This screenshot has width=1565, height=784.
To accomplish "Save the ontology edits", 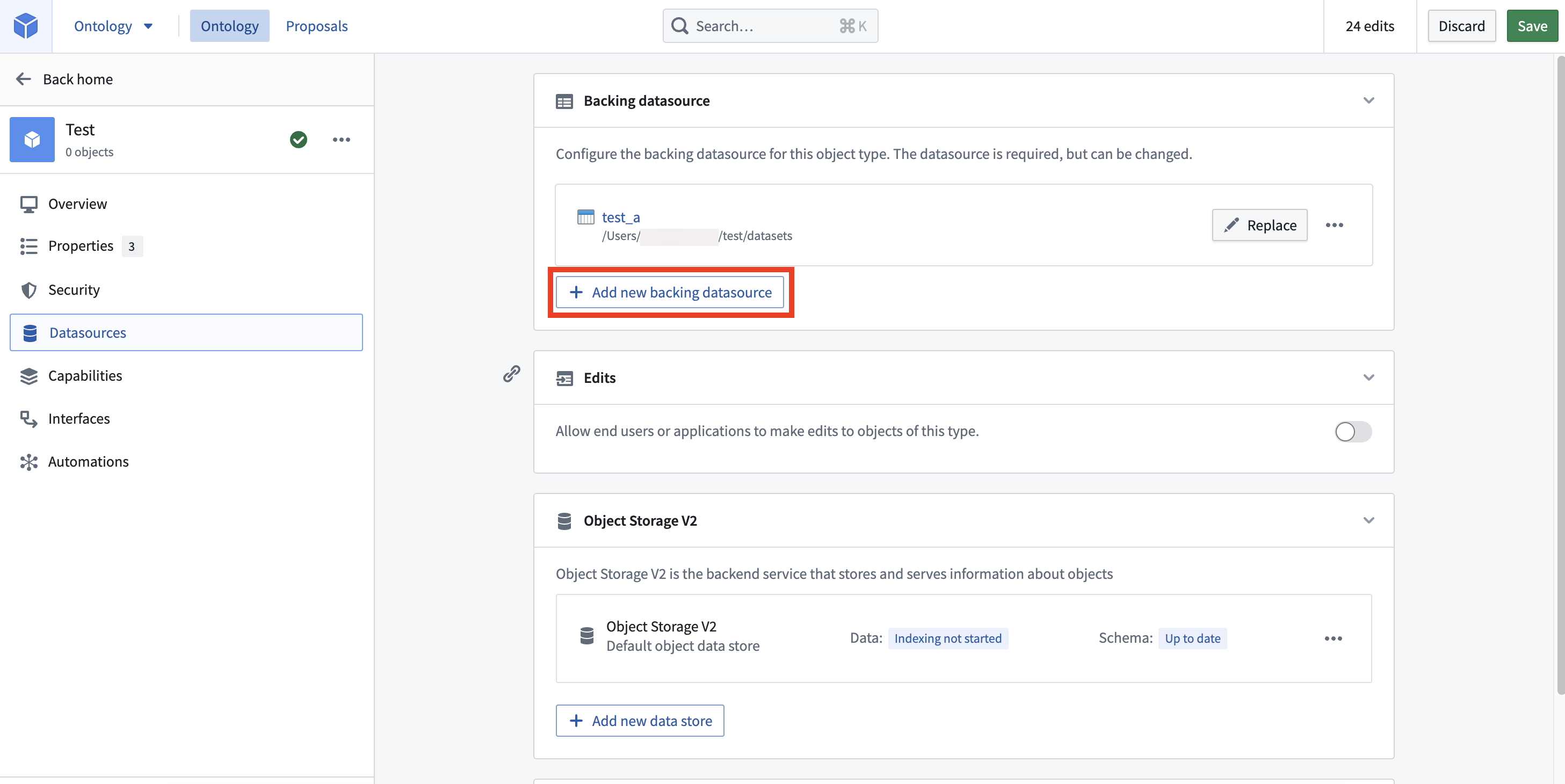I will click(x=1532, y=26).
